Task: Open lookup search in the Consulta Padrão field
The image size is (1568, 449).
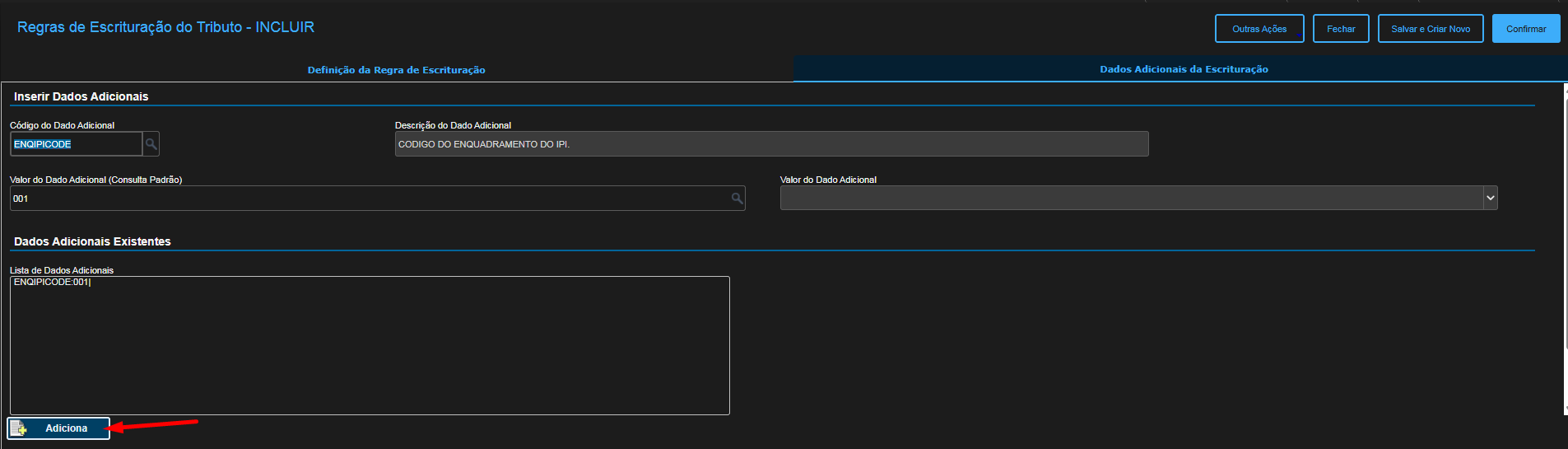Action: click(737, 199)
